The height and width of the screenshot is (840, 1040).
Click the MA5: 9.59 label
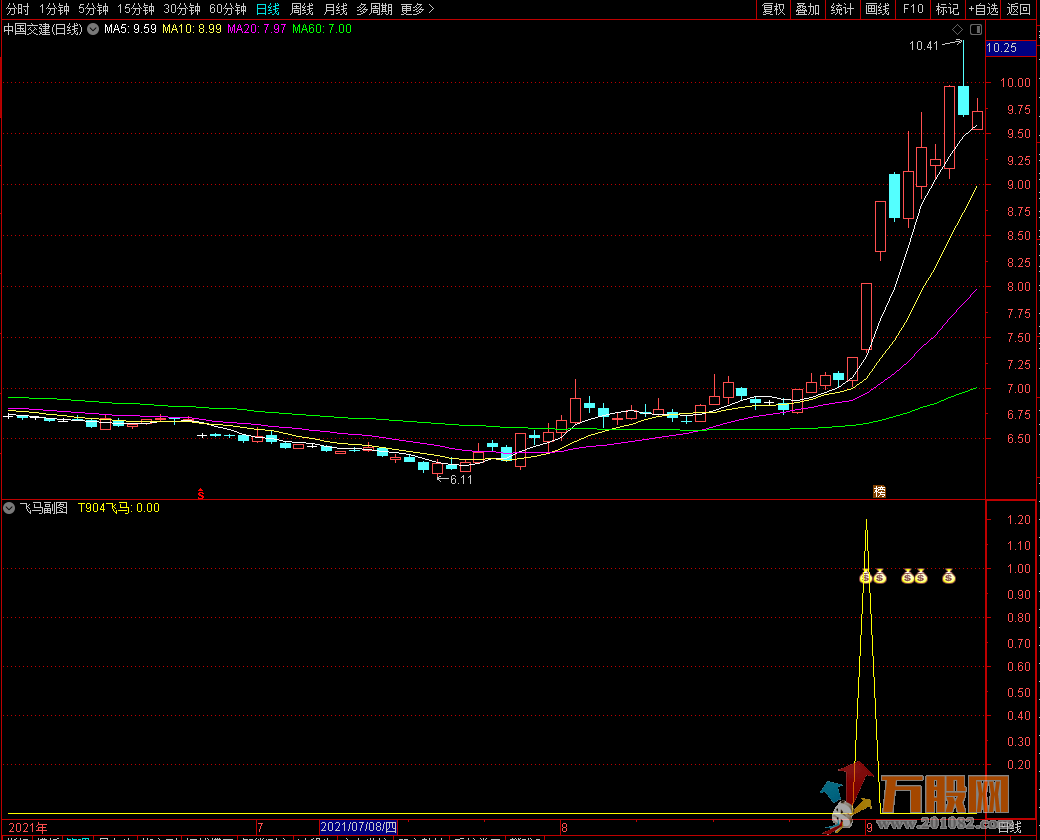pyautogui.click(x=130, y=29)
